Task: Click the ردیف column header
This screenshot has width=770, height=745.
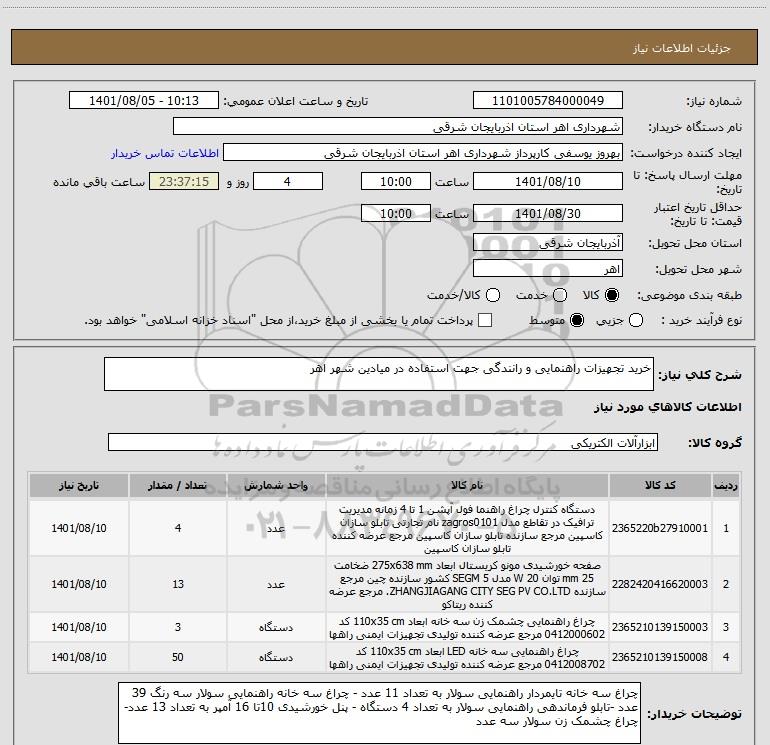Action: click(x=726, y=485)
